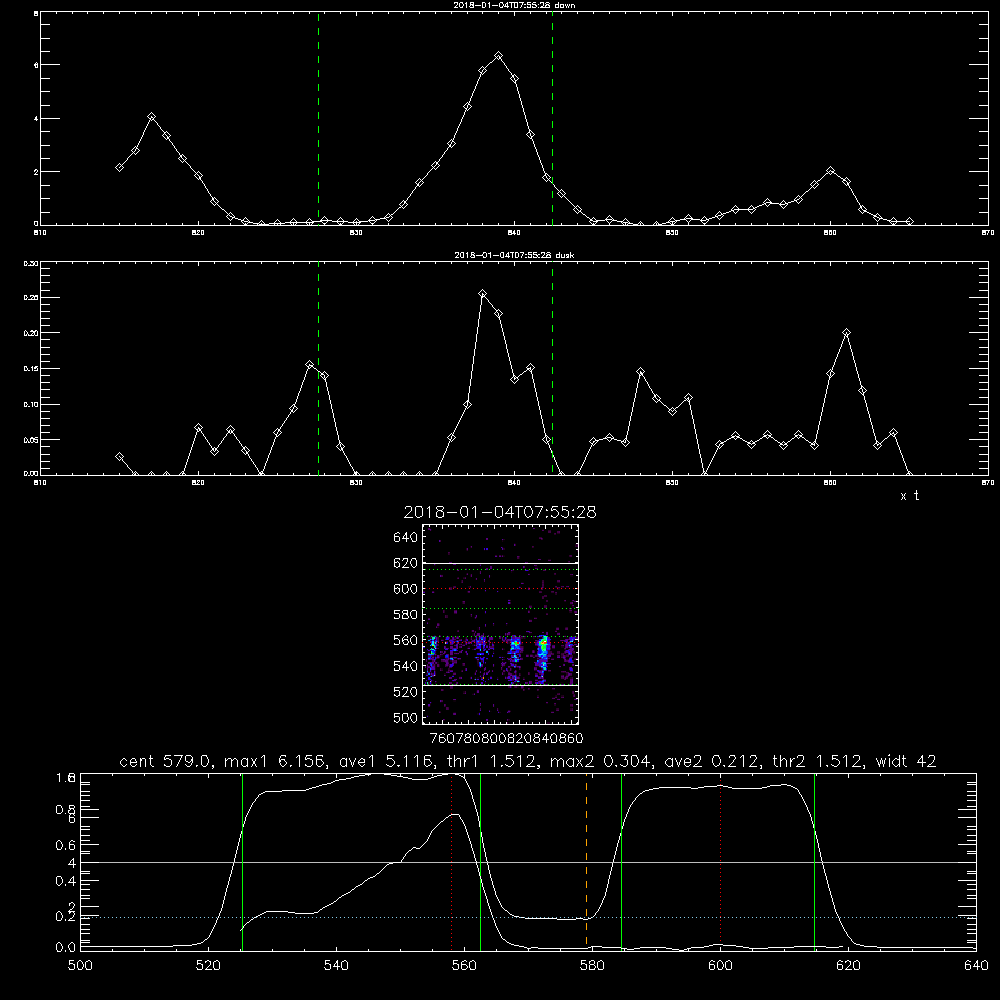Click the "840" label on the dawn x-axis
This screenshot has height=1000, width=1000.
point(514,233)
